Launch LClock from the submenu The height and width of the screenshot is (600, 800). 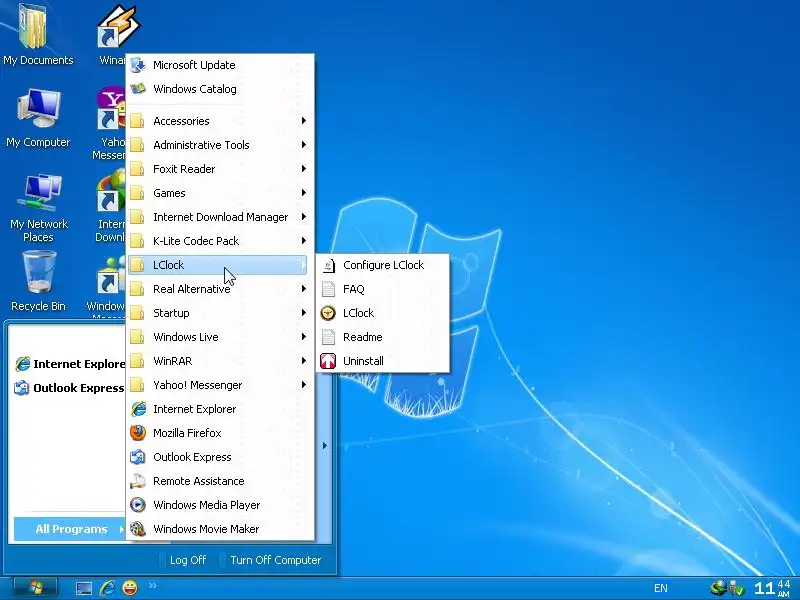pos(383,313)
